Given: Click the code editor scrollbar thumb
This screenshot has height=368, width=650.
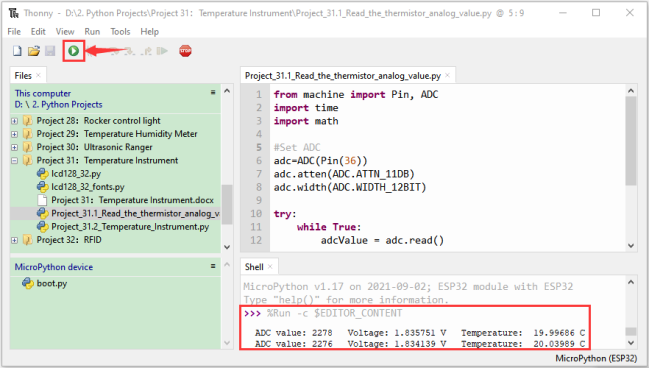Looking at the screenshot, I should pos(631,141).
